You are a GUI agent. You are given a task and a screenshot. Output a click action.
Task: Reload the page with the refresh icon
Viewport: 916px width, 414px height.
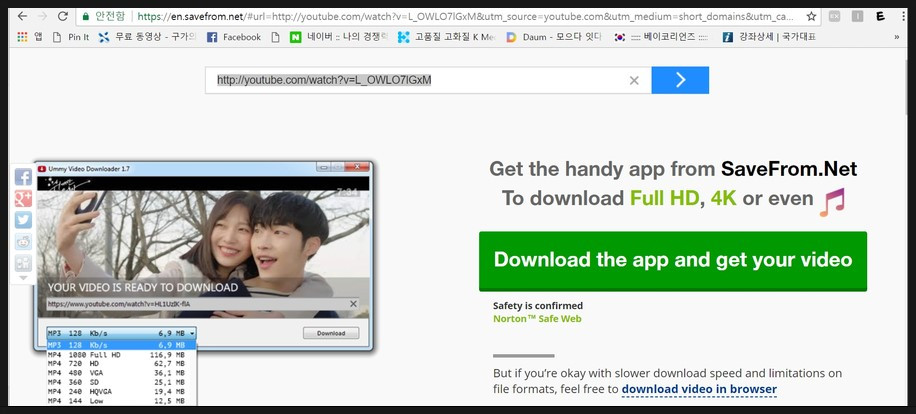[x=63, y=16]
